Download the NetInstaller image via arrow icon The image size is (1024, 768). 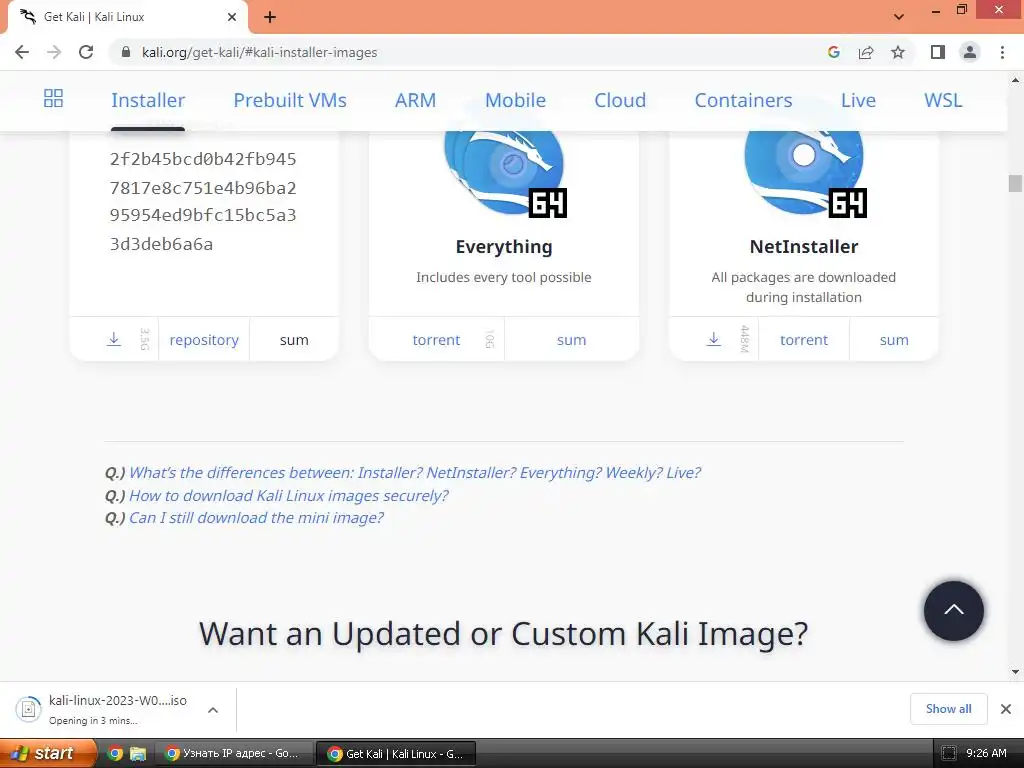(714, 339)
